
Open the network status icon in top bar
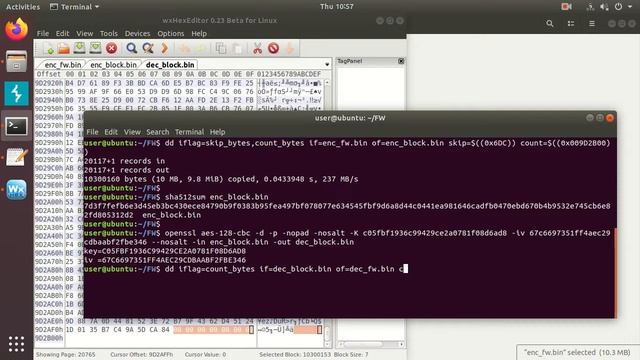pos(590,7)
